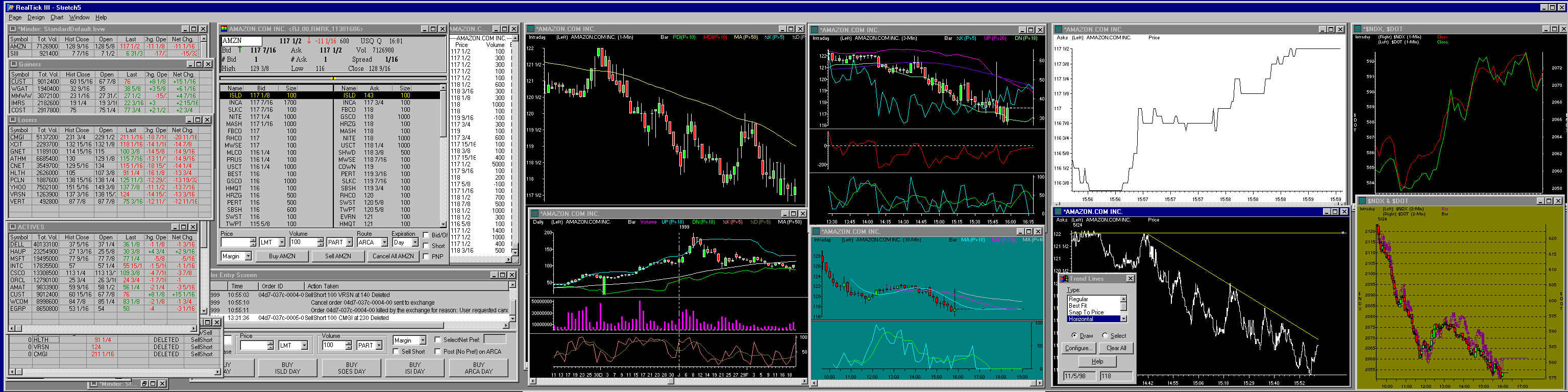Open the Day Expiration dropdown
This screenshot has height=392, width=1568.
pyautogui.click(x=414, y=242)
